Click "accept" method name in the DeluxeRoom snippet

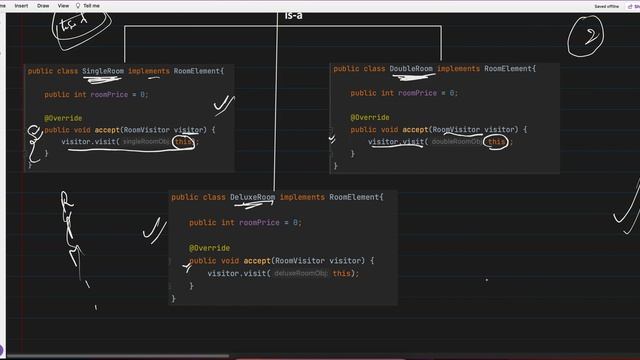(x=257, y=260)
